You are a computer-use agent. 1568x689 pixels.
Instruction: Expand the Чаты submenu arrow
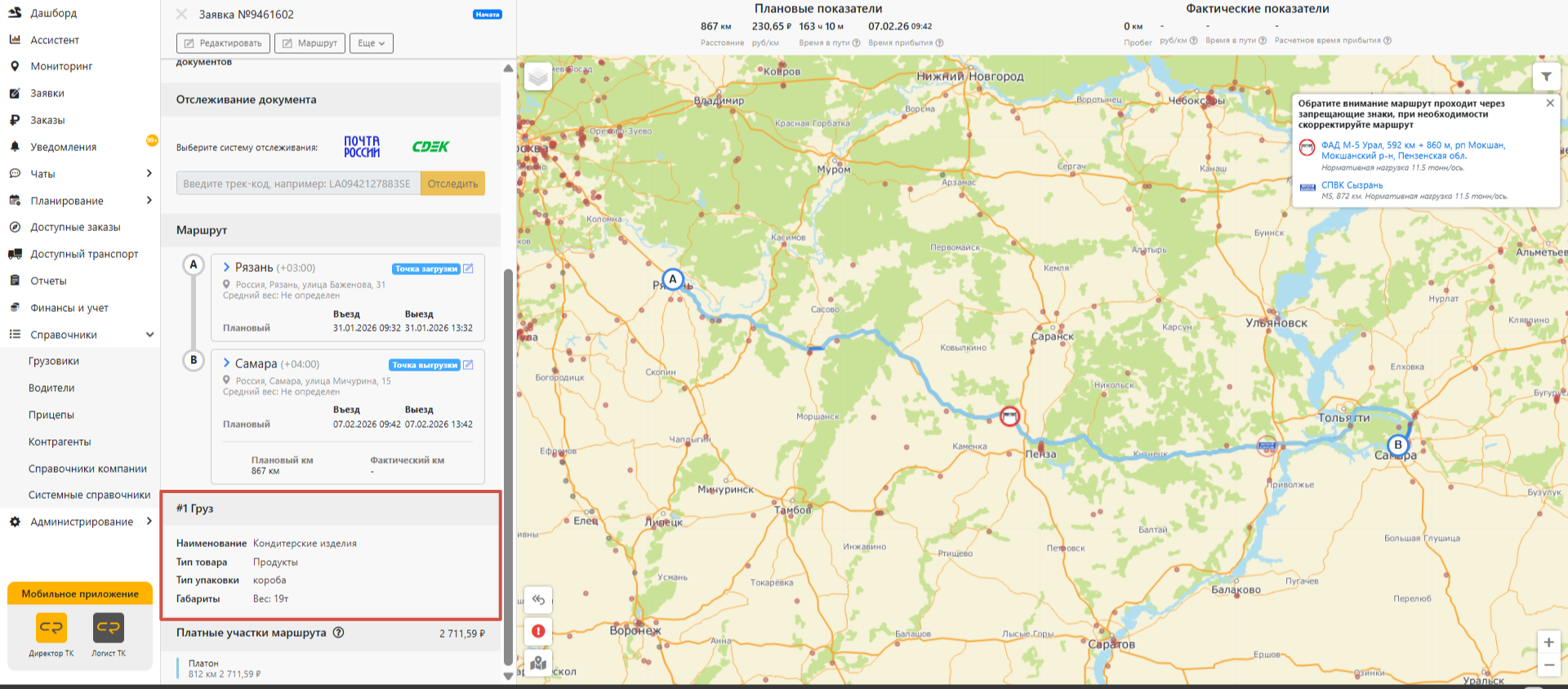[149, 173]
